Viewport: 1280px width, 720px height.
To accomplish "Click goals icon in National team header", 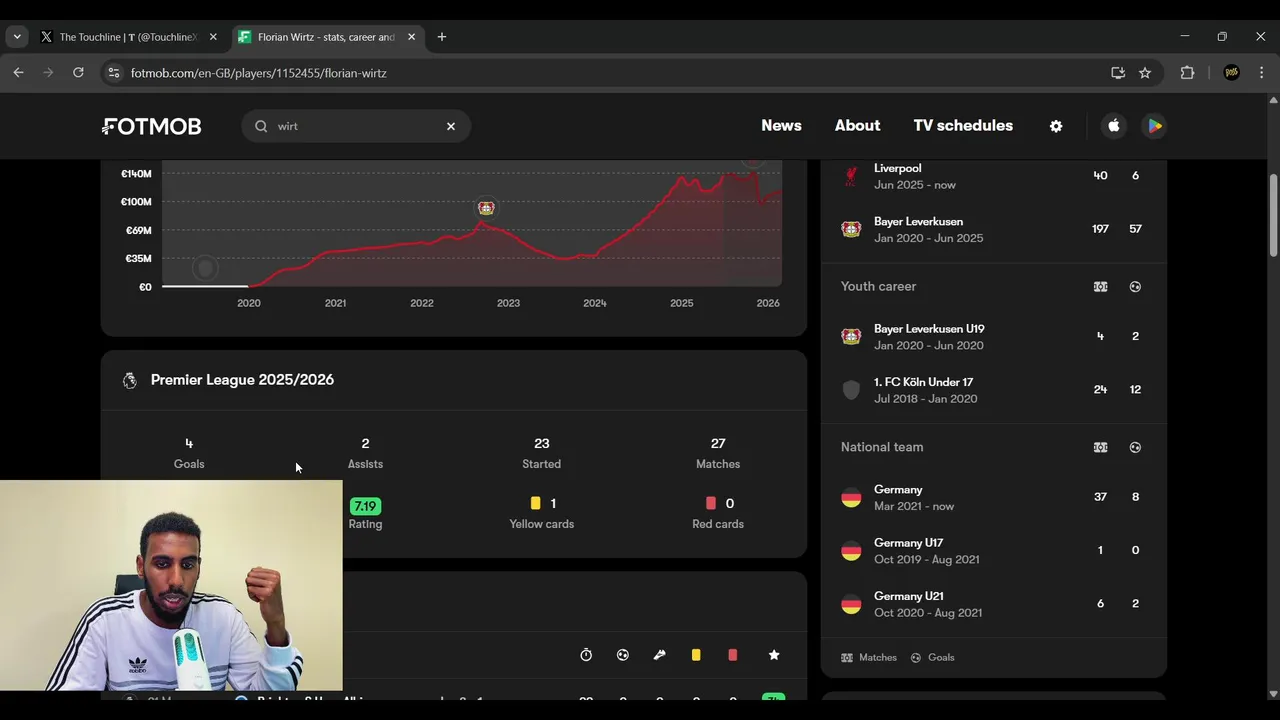I will [x=1135, y=447].
